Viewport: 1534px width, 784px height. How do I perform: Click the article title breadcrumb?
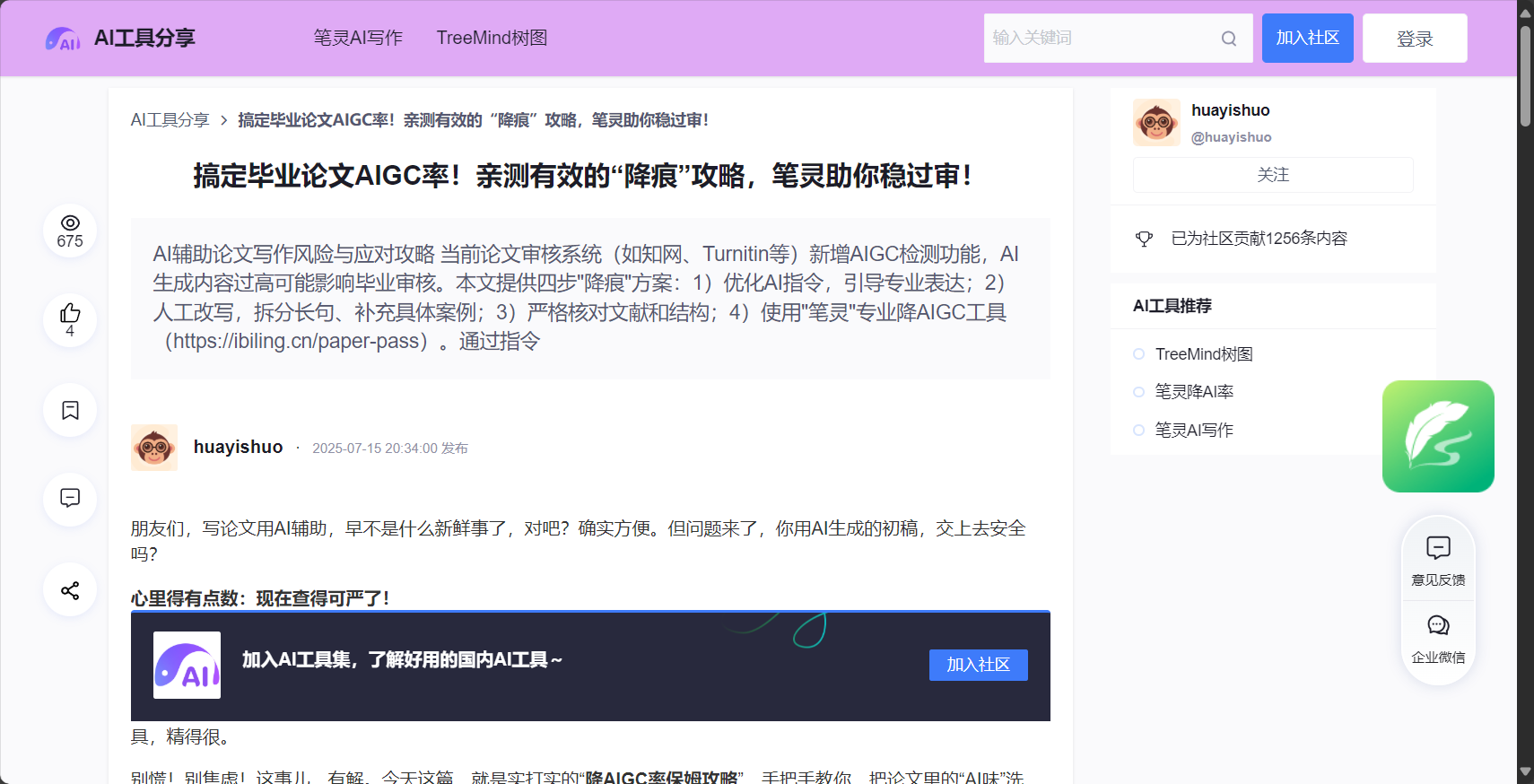pyautogui.click(x=473, y=120)
